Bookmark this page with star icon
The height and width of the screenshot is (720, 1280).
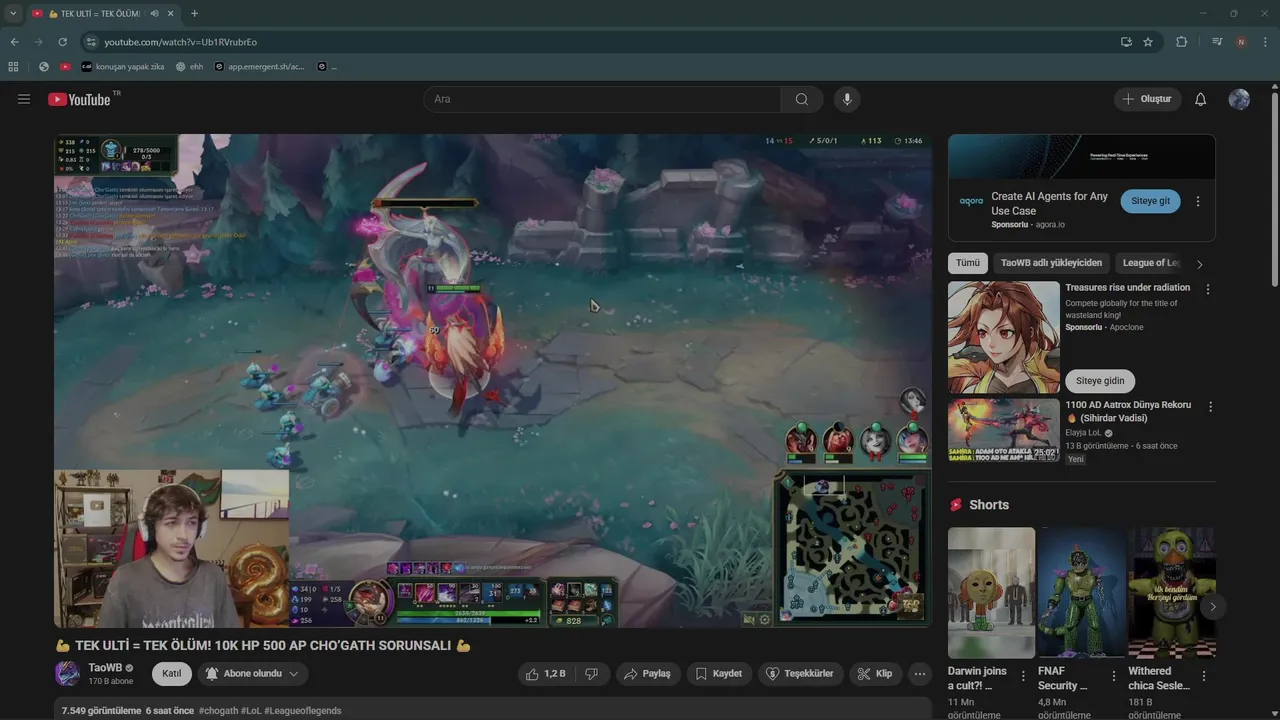(1148, 42)
